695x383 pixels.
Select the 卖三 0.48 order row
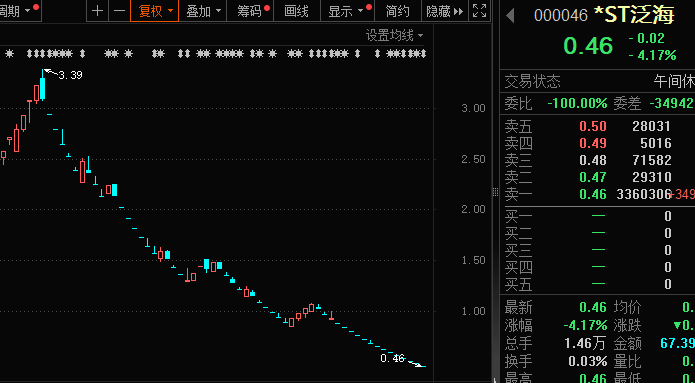pos(597,160)
